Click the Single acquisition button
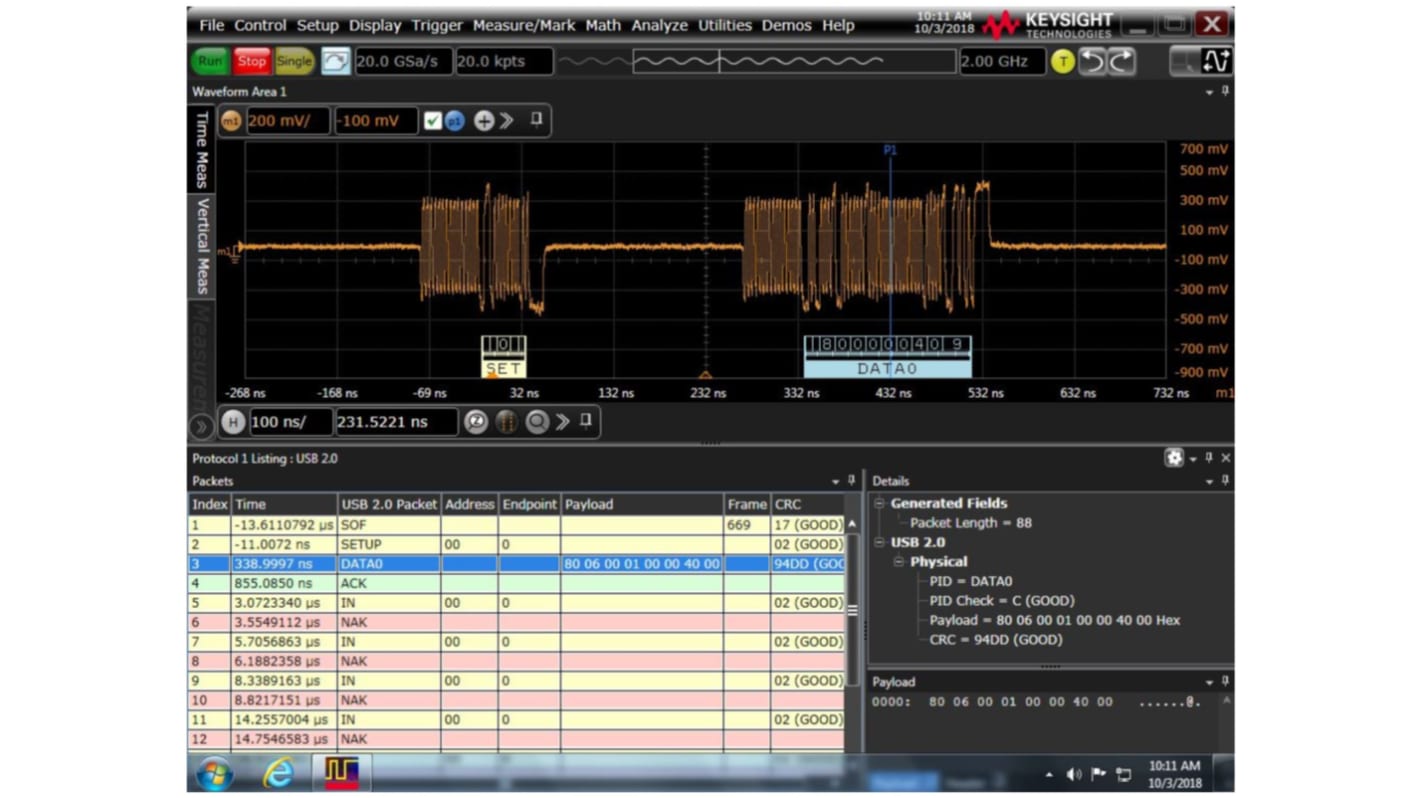 (294, 61)
